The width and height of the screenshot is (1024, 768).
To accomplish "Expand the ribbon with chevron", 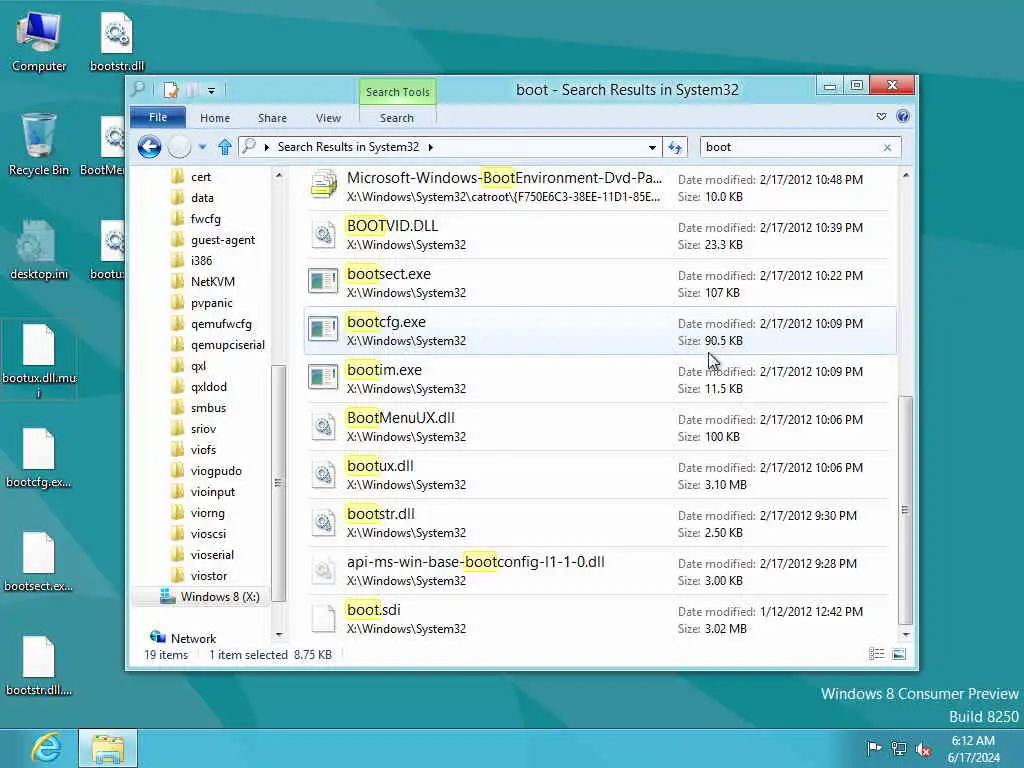I will point(881,117).
